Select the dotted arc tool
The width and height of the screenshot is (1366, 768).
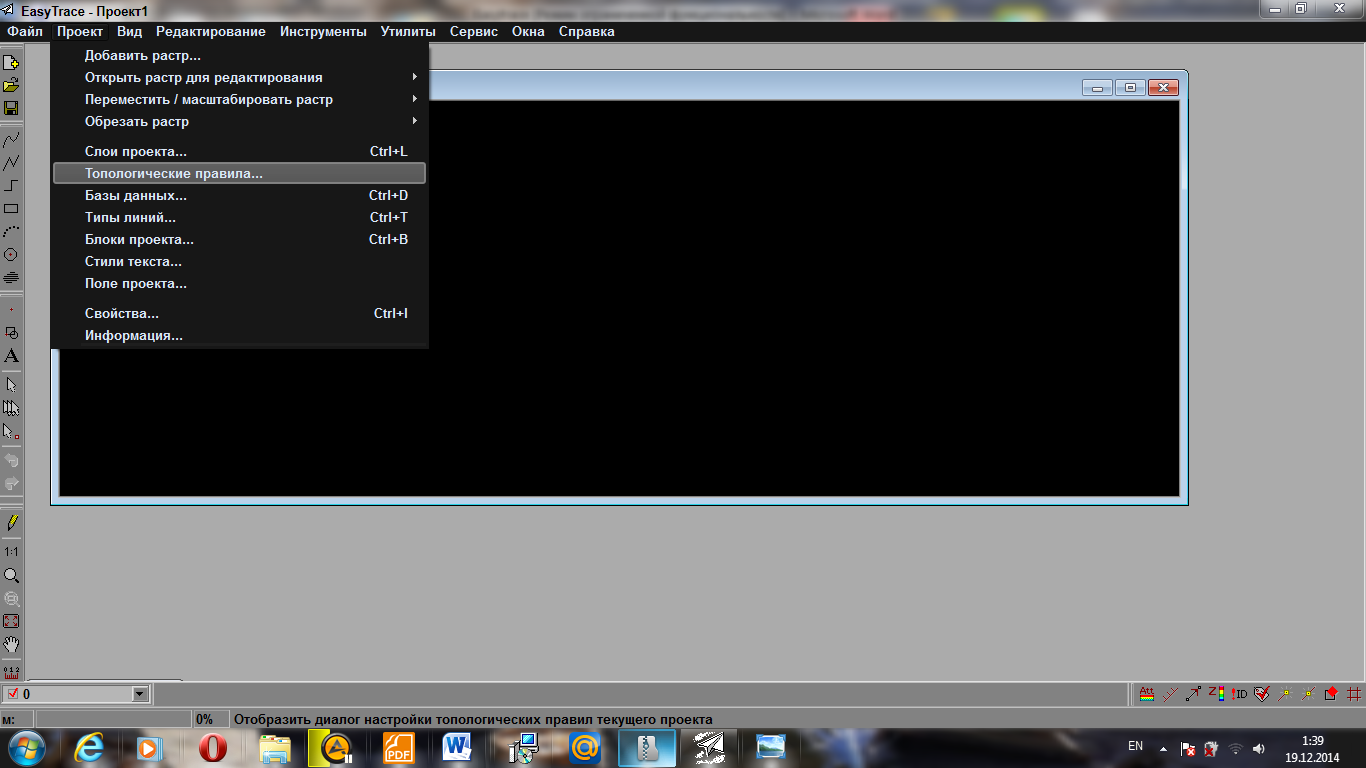(x=11, y=232)
